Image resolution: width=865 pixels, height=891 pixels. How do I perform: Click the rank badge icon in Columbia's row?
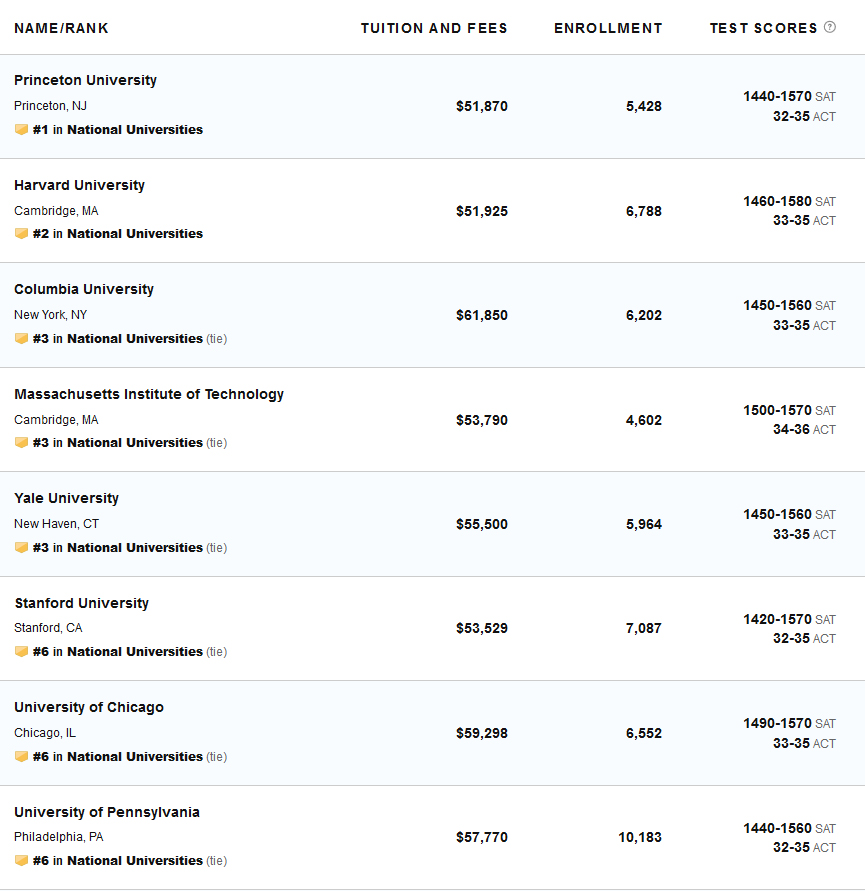21,339
